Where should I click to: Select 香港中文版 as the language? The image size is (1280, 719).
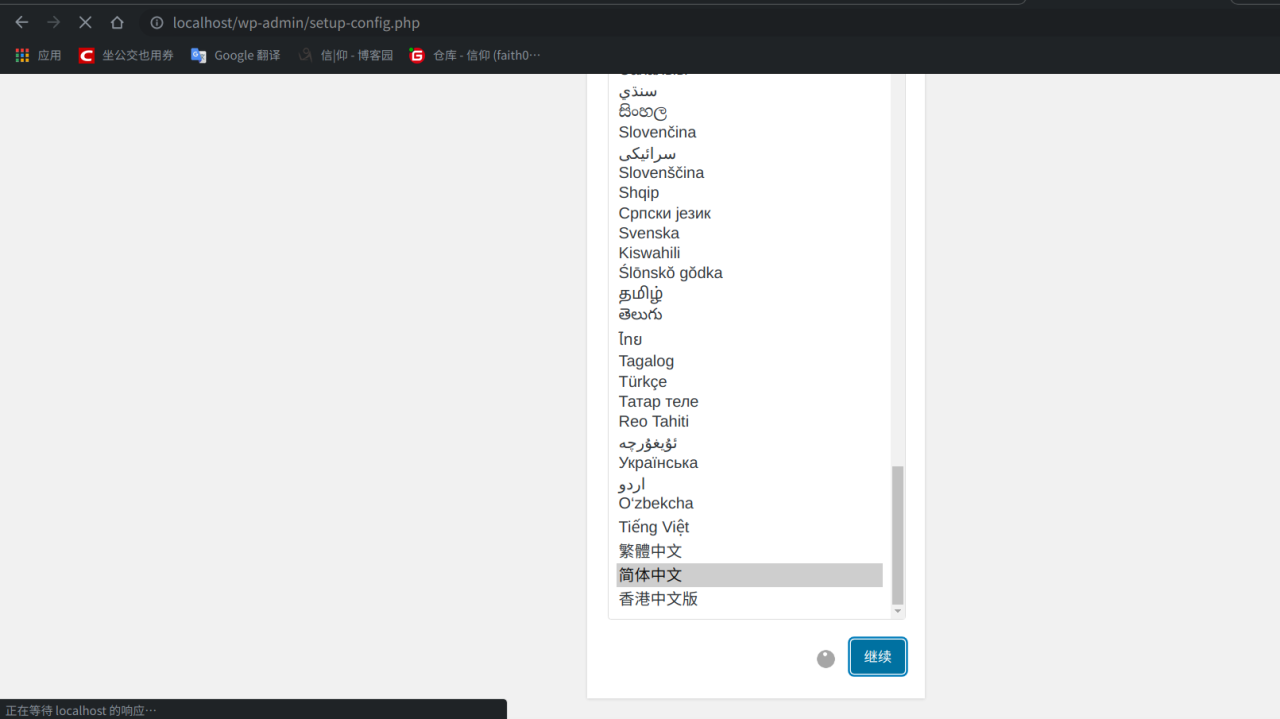click(657, 598)
